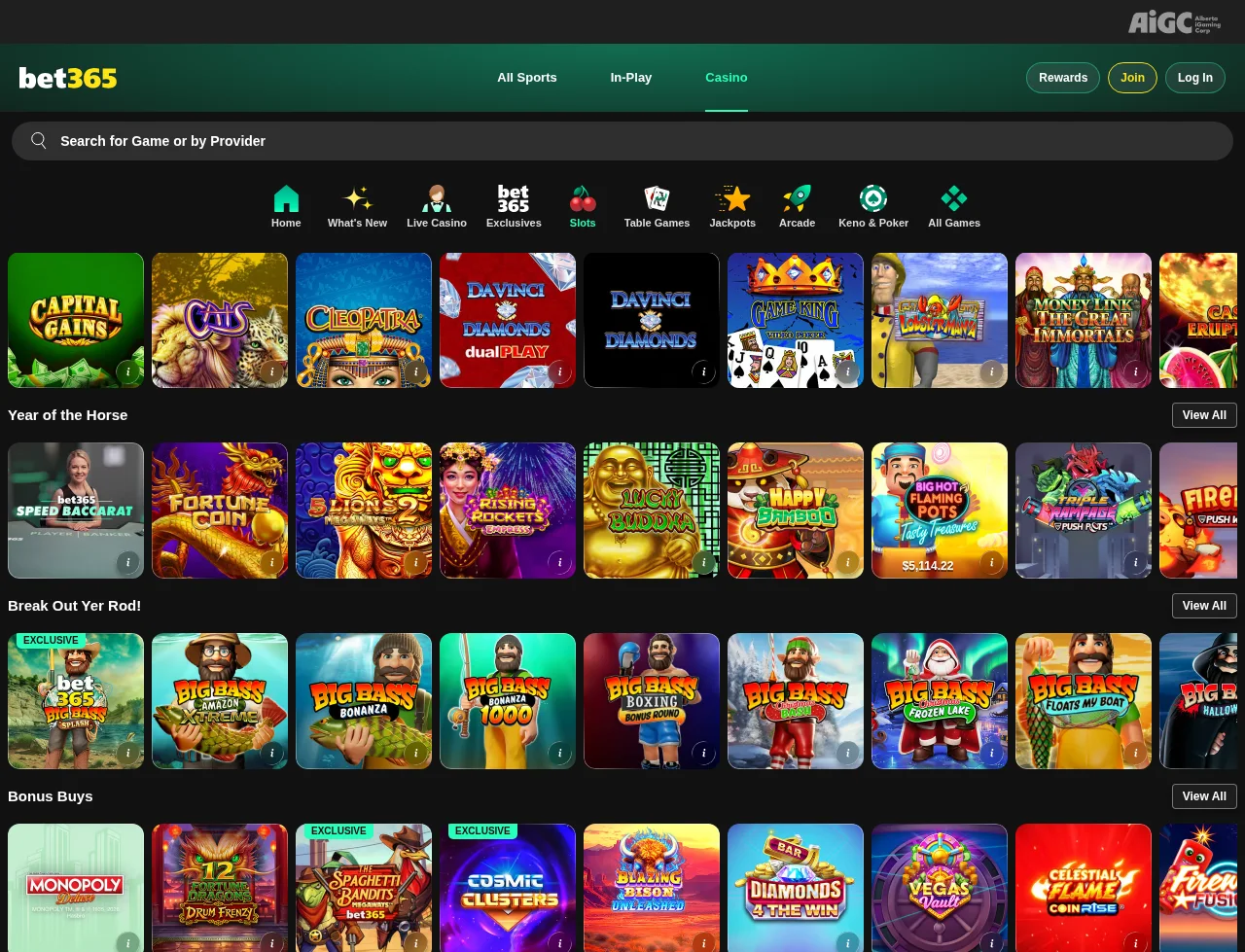This screenshot has width=1245, height=952.
Task: Open the Live Casino dealer icon
Action: pos(437,198)
